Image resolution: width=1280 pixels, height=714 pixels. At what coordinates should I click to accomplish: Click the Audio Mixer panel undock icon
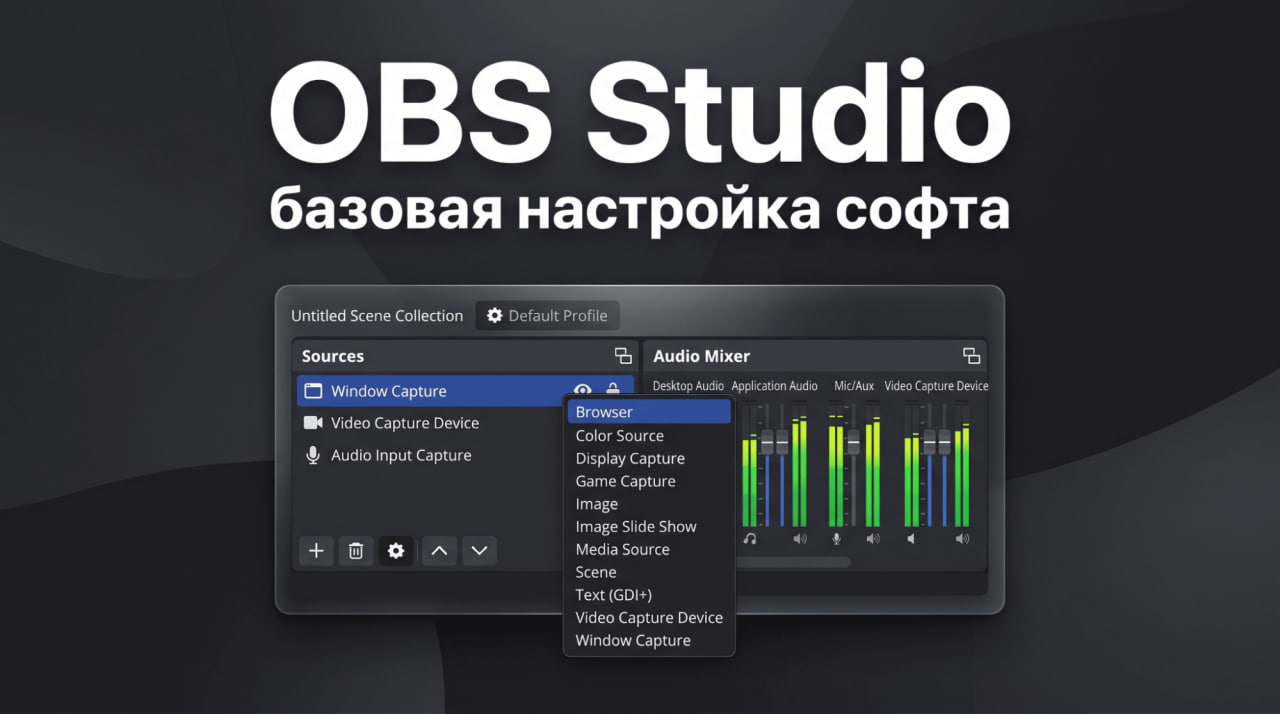(x=971, y=356)
